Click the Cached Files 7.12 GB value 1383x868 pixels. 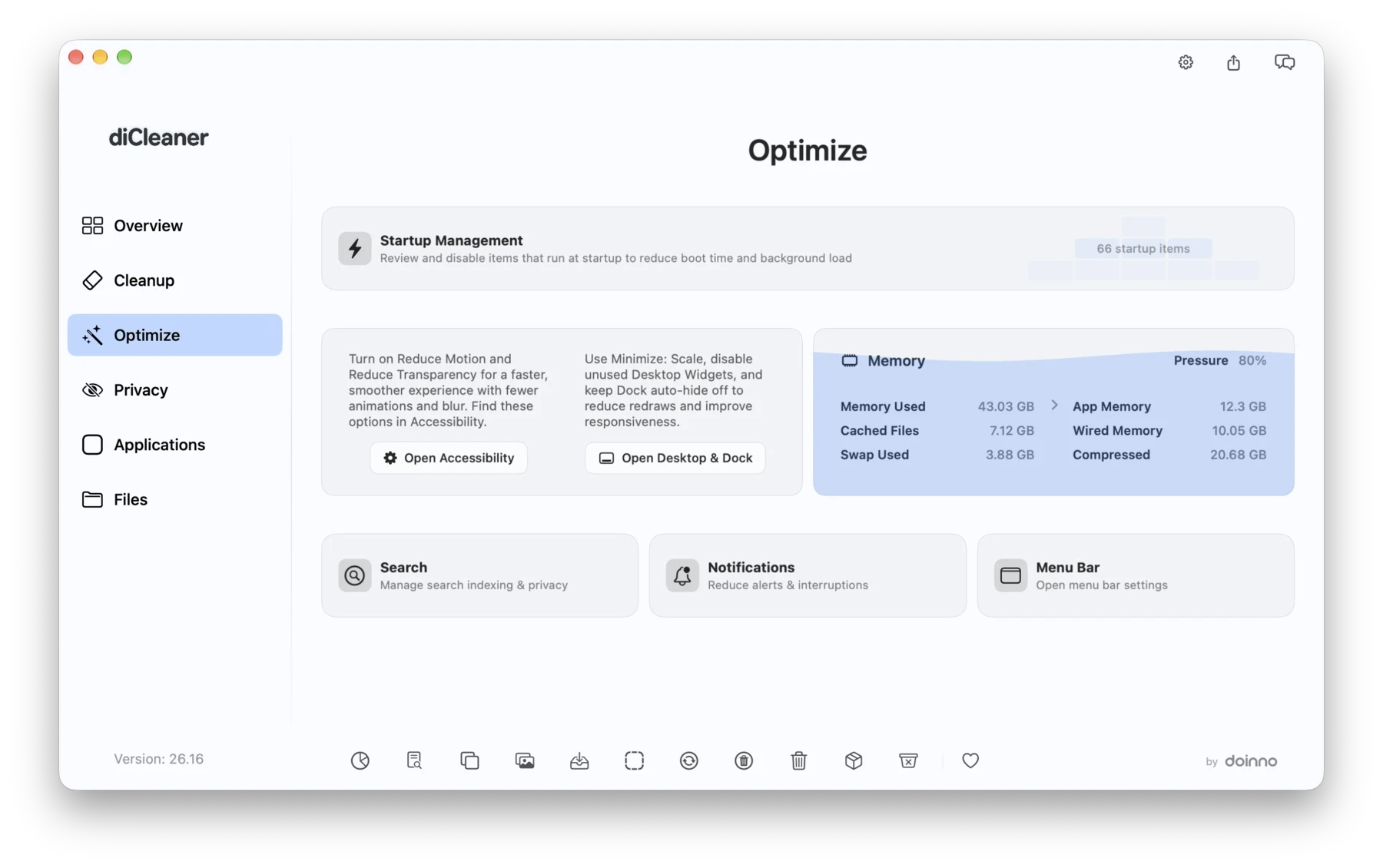click(x=1012, y=431)
